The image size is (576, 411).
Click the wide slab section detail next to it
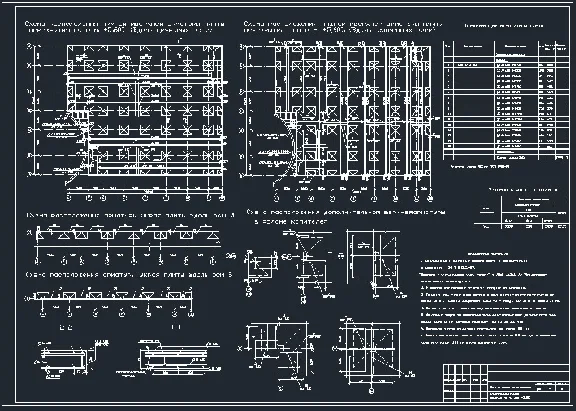169,358
